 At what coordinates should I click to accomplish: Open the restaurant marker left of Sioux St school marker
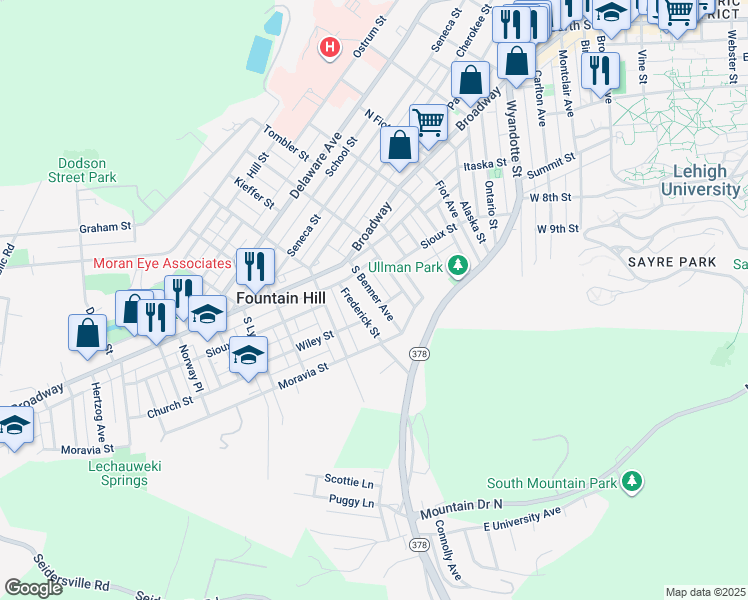[x=156, y=321]
